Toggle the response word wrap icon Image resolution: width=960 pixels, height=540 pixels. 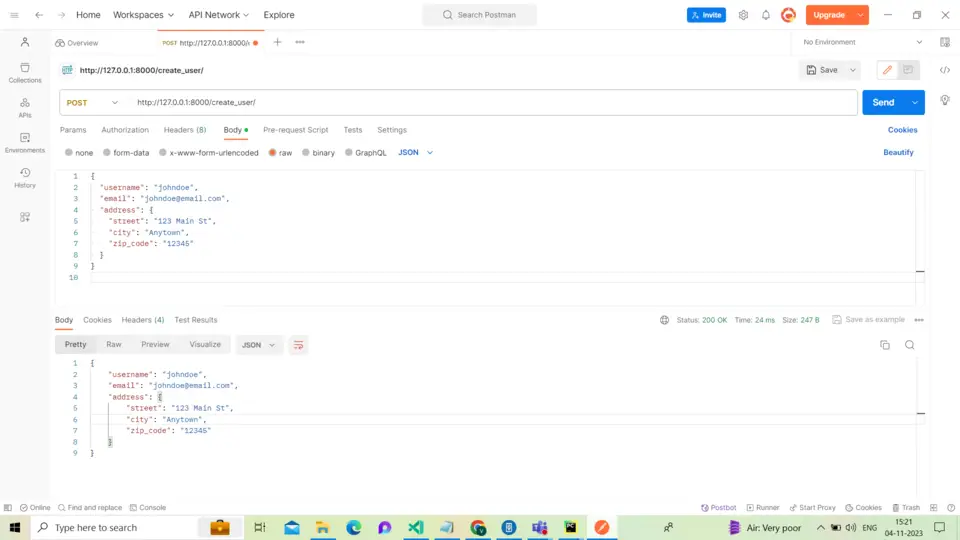tap(298, 345)
